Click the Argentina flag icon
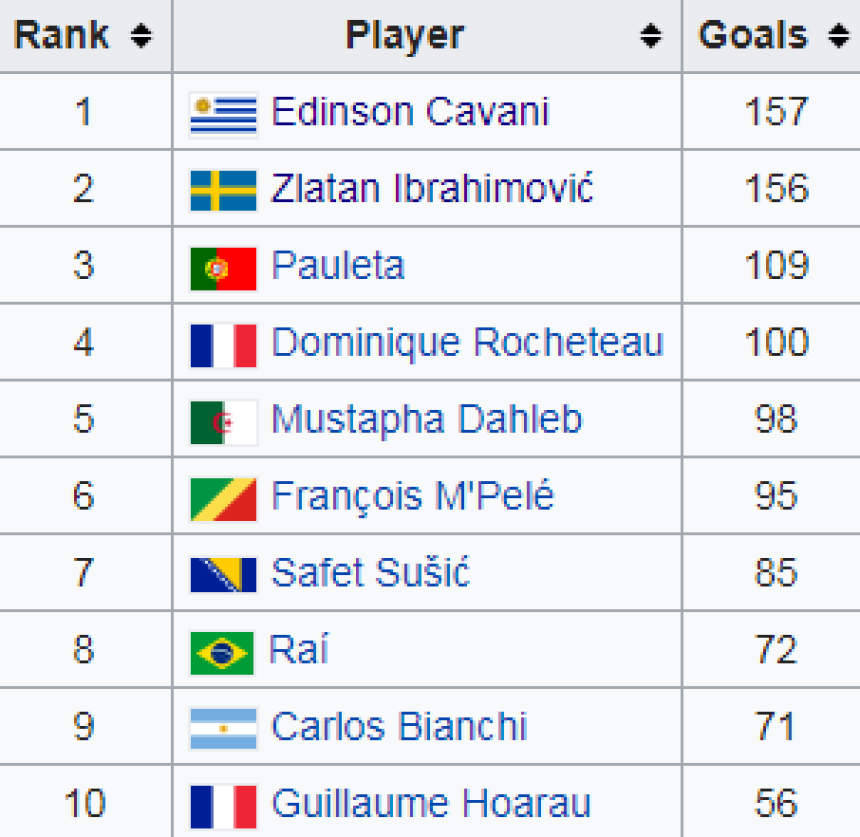860x837 pixels. (223, 728)
